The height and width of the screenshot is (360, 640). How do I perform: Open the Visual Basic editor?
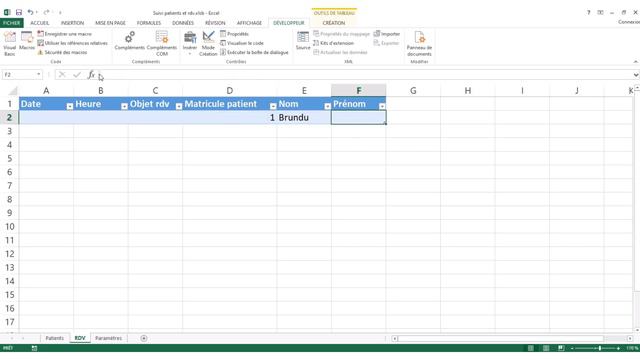click(x=9, y=43)
